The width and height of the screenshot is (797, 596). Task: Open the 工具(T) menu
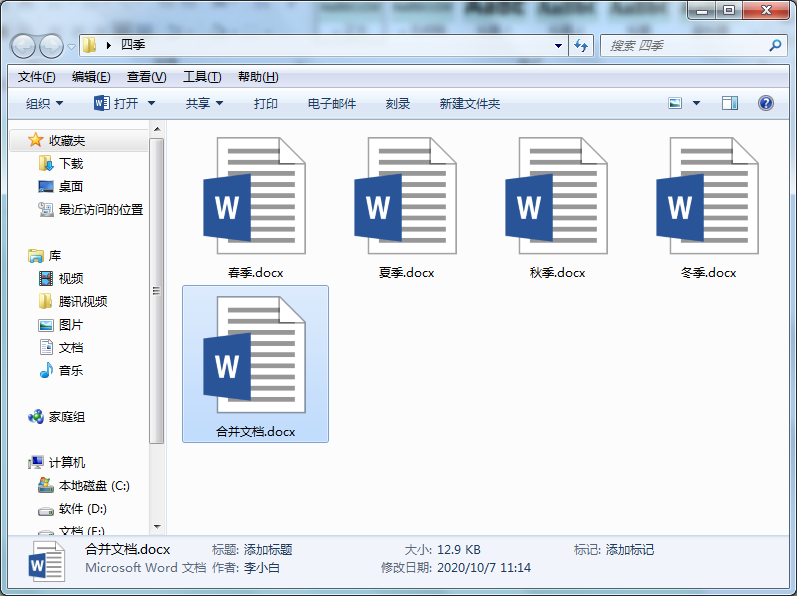point(202,77)
